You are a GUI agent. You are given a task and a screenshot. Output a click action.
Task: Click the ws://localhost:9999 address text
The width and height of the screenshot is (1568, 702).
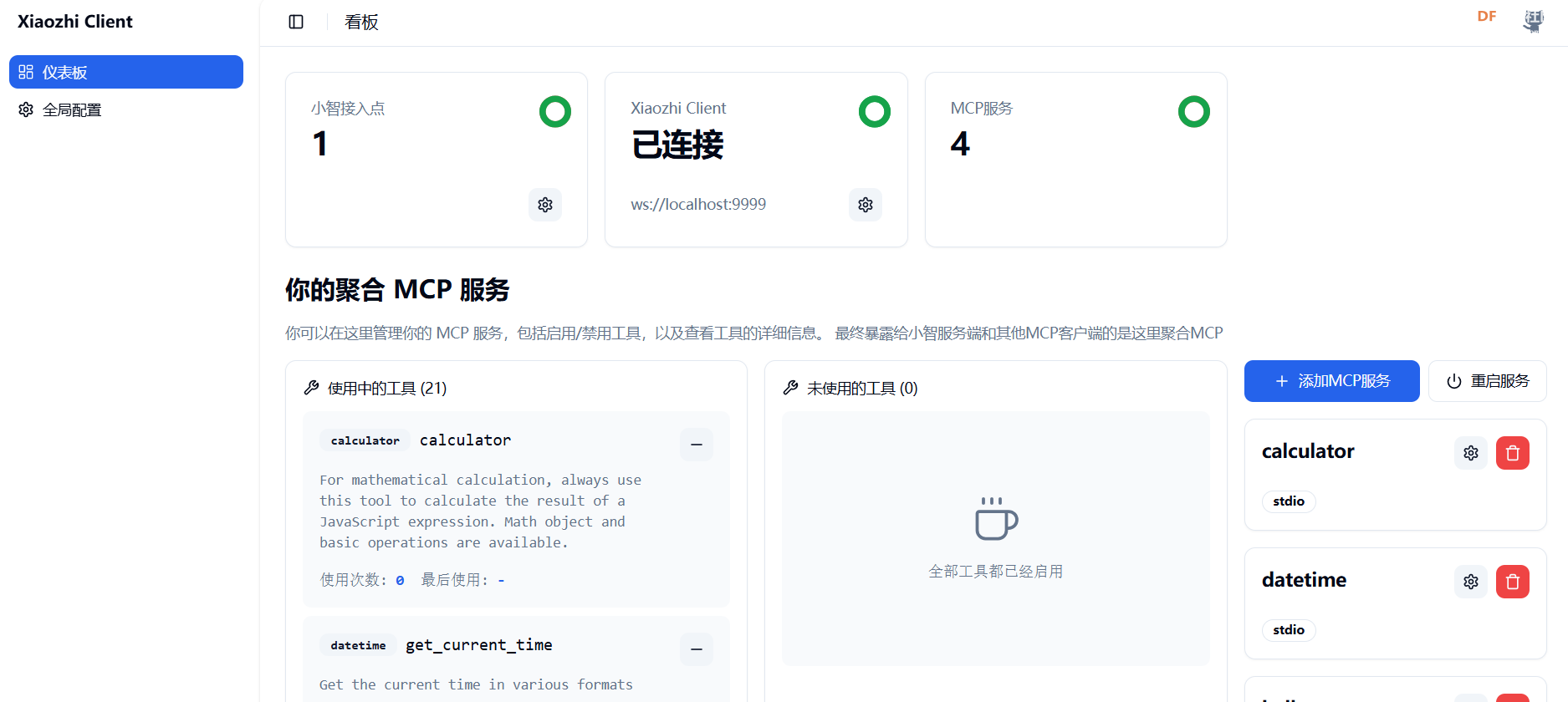[x=698, y=205]
